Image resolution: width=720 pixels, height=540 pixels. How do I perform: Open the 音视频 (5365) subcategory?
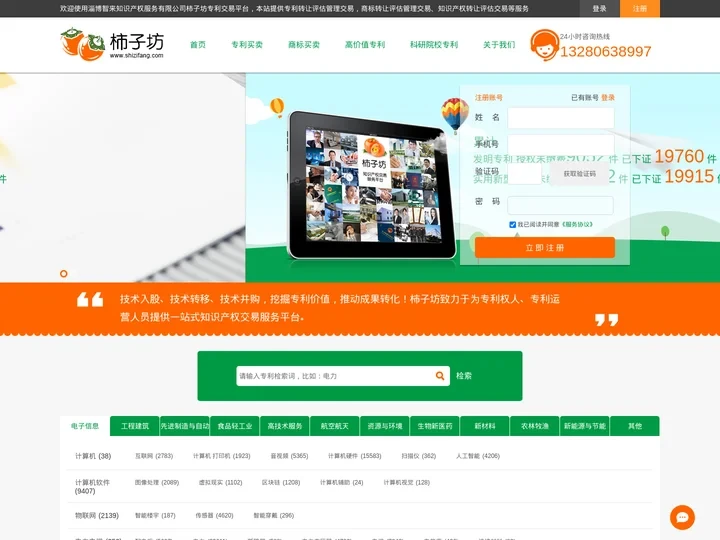(x=289, y=456)
